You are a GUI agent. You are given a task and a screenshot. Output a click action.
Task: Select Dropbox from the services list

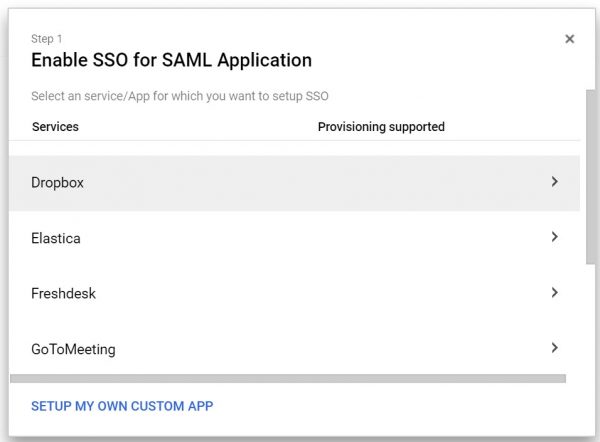click(294, 183)
